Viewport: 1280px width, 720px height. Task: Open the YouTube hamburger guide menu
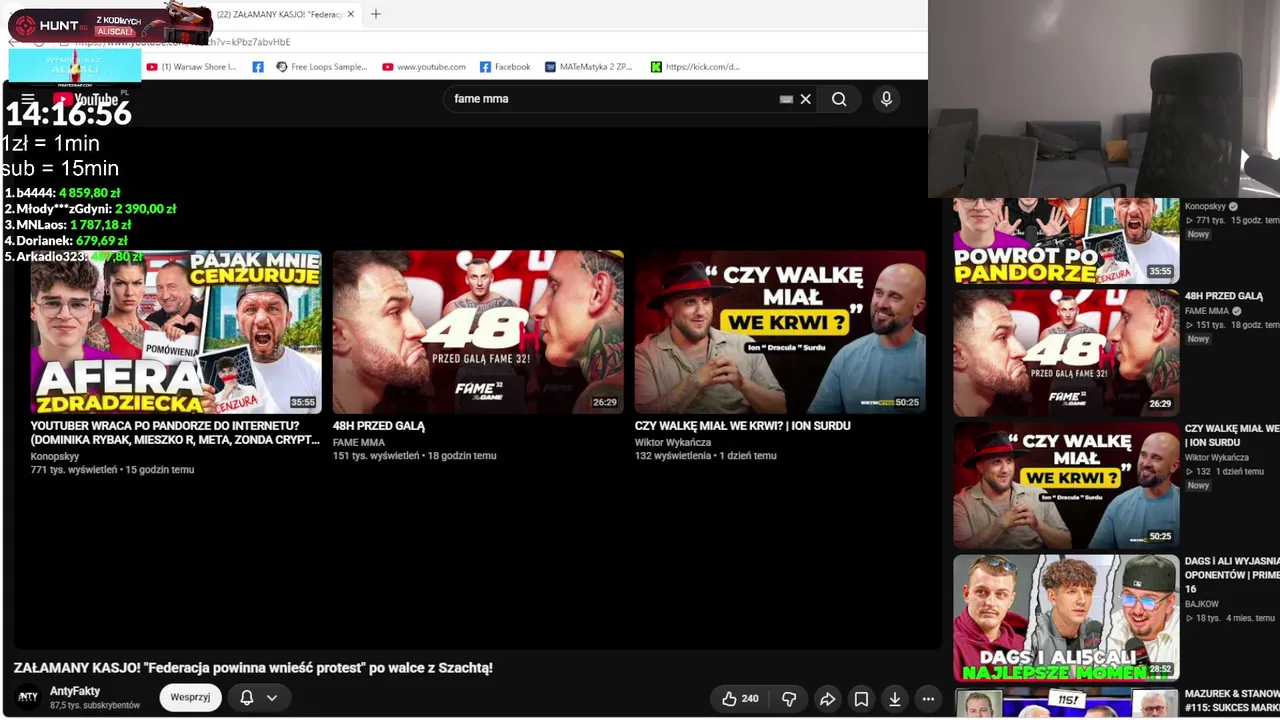click(x=28, y=99)
